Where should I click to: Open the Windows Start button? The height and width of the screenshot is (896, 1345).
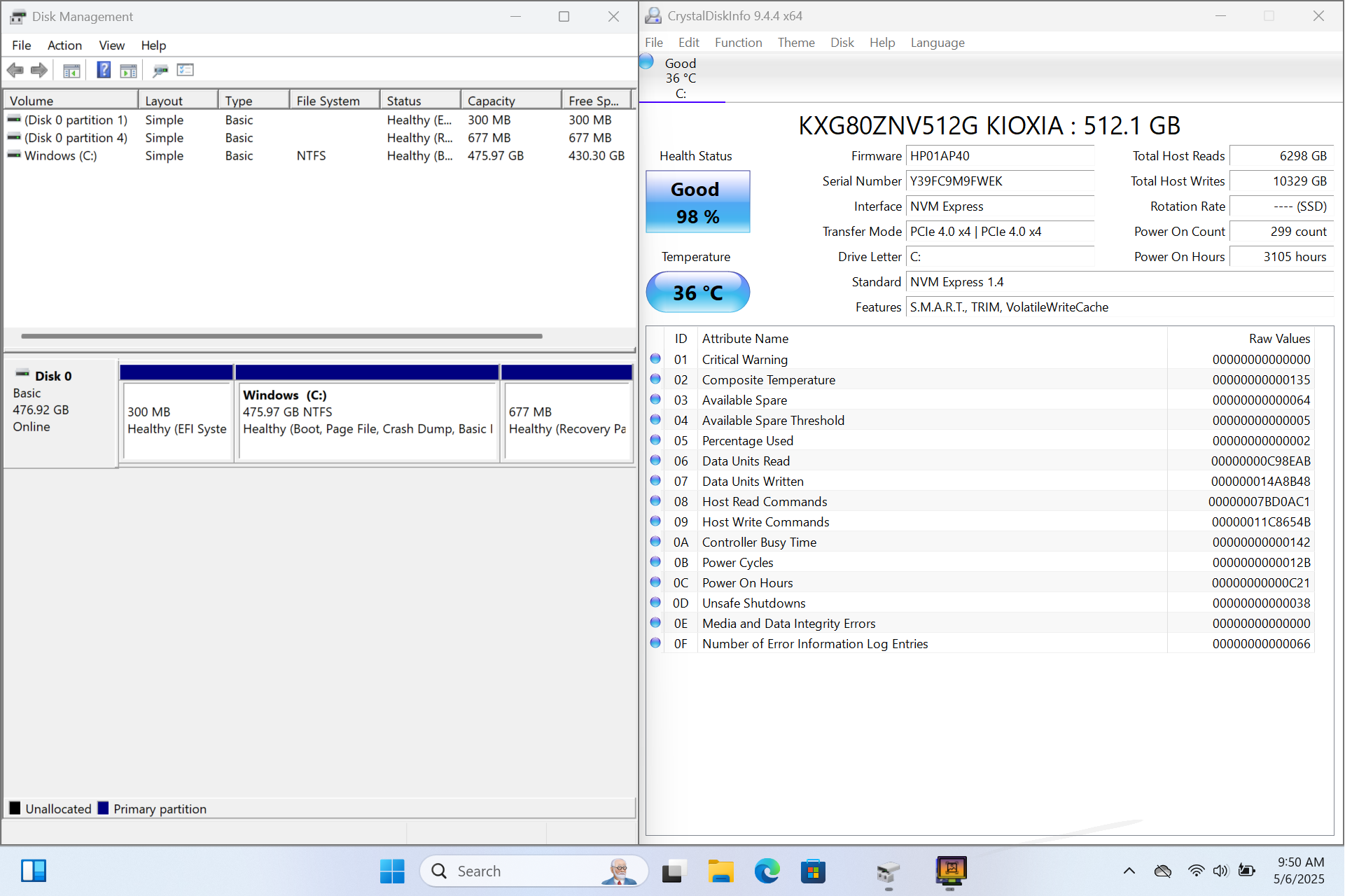392,871
